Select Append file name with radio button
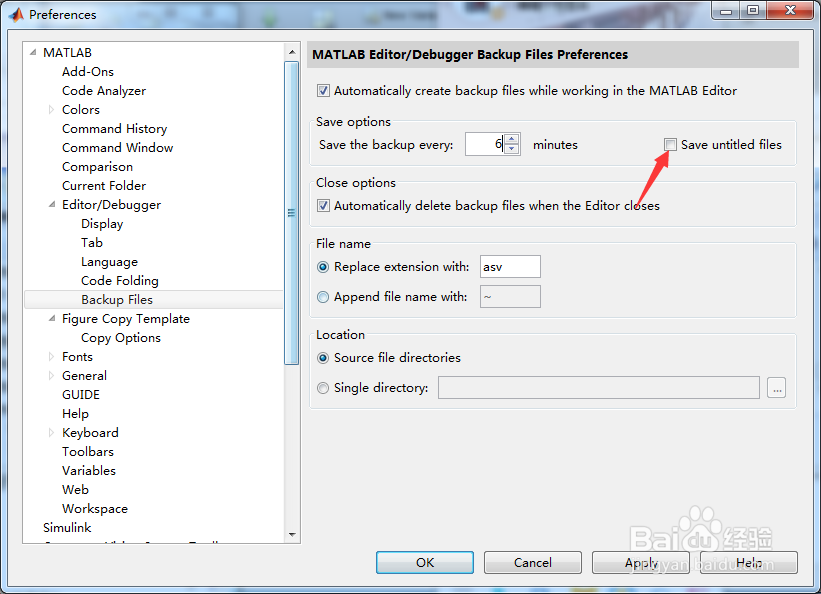Image resolution: width=821 pixels, height=594 pixels. [x=323, y=297]
